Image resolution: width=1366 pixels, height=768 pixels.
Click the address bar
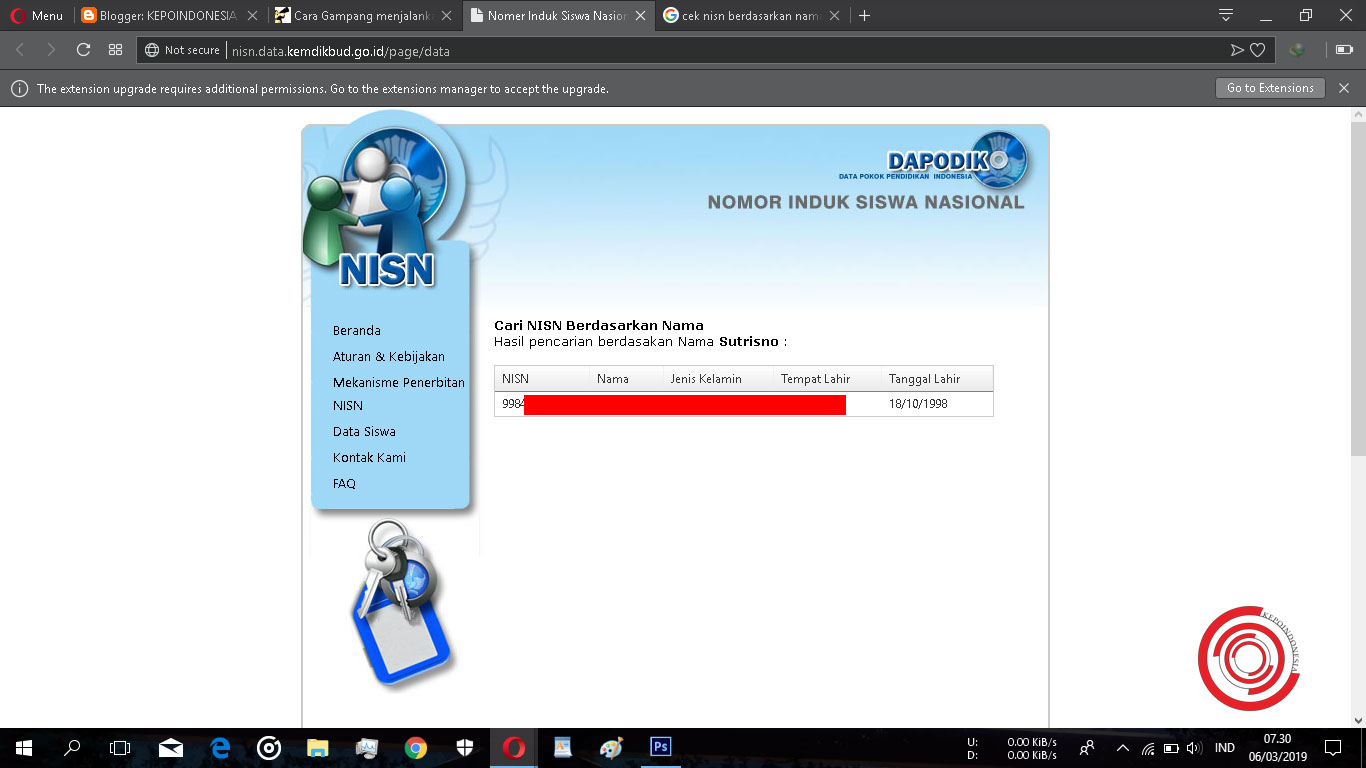point(400,49)
